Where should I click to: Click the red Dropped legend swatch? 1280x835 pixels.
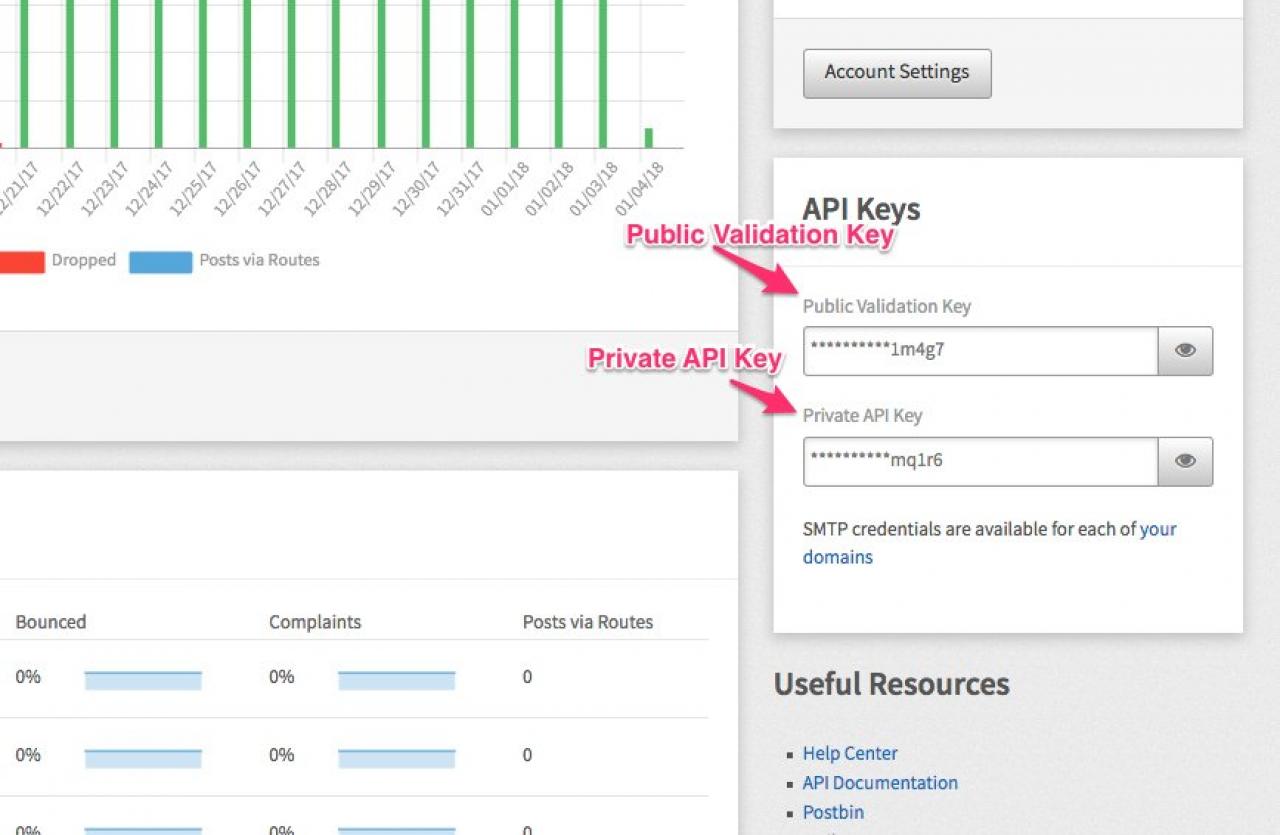click(20, 262)
